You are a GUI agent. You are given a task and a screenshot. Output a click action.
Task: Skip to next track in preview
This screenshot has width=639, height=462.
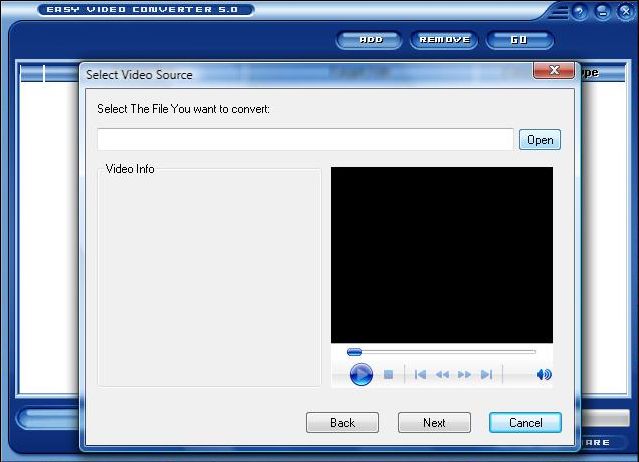[486, 375]
